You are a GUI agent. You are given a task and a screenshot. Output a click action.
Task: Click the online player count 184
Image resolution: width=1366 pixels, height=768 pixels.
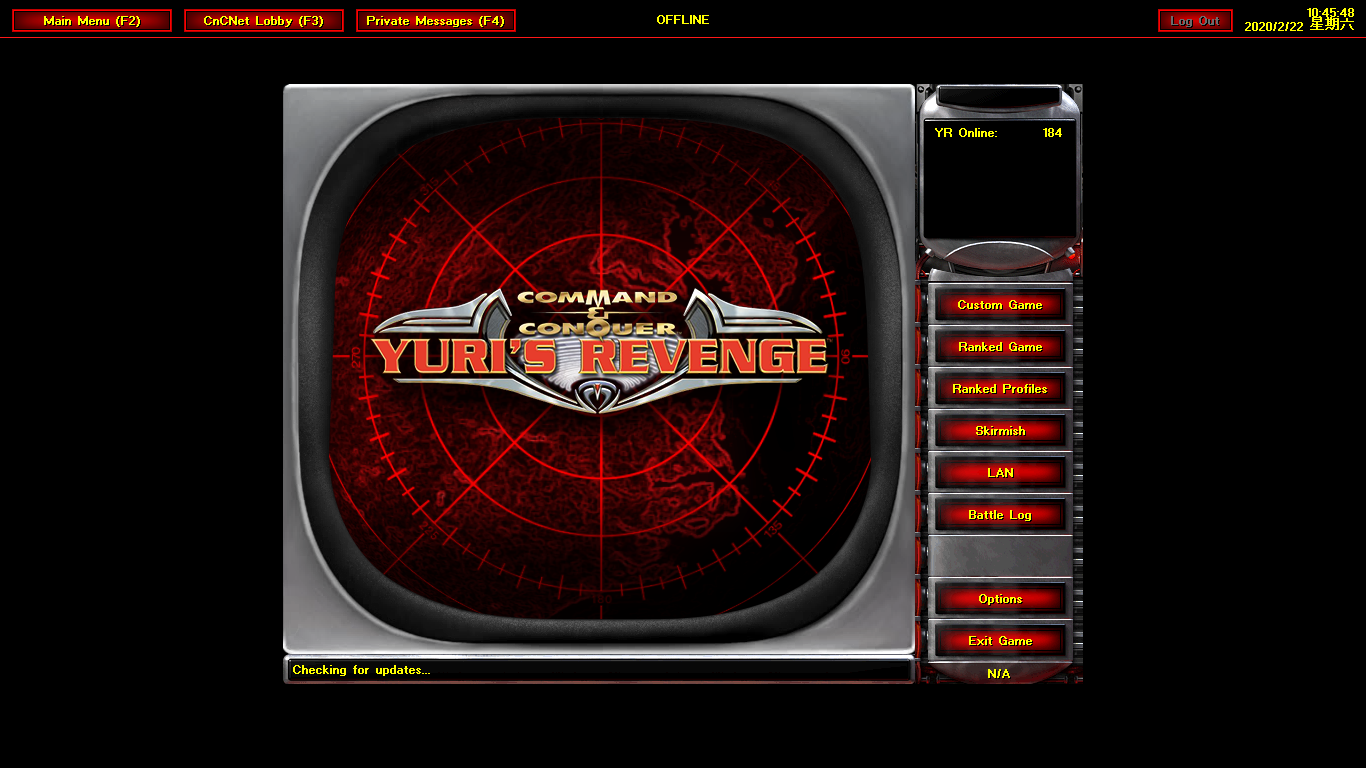[1052, 133]
